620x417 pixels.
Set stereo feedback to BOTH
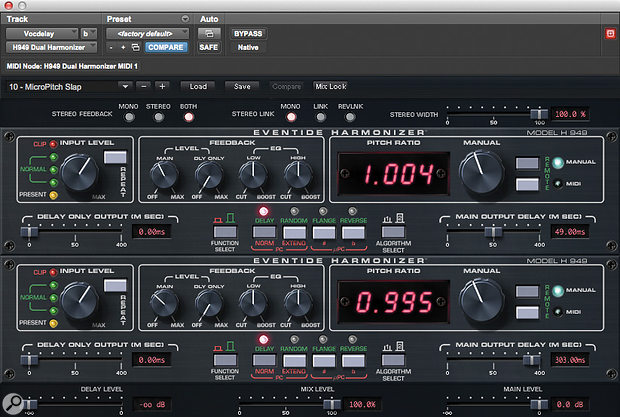click(189, 117)
